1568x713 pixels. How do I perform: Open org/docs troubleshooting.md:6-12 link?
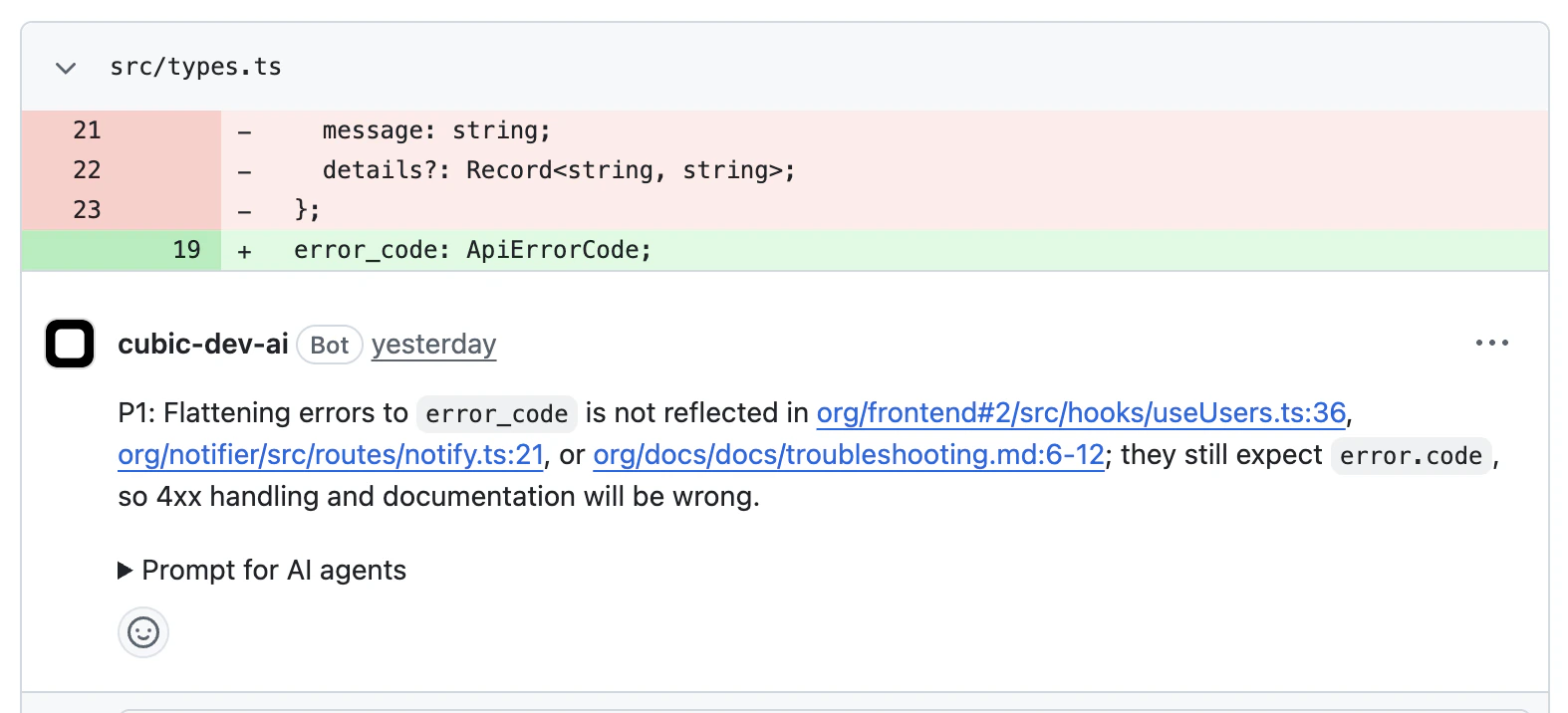[x=849, y=454]
